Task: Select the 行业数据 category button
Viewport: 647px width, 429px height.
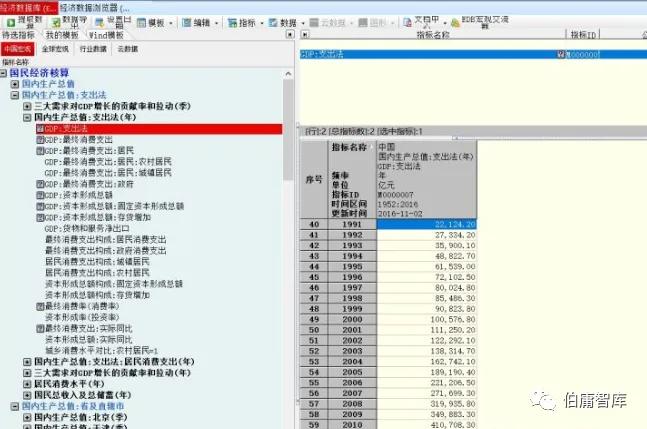Action: 93,49
